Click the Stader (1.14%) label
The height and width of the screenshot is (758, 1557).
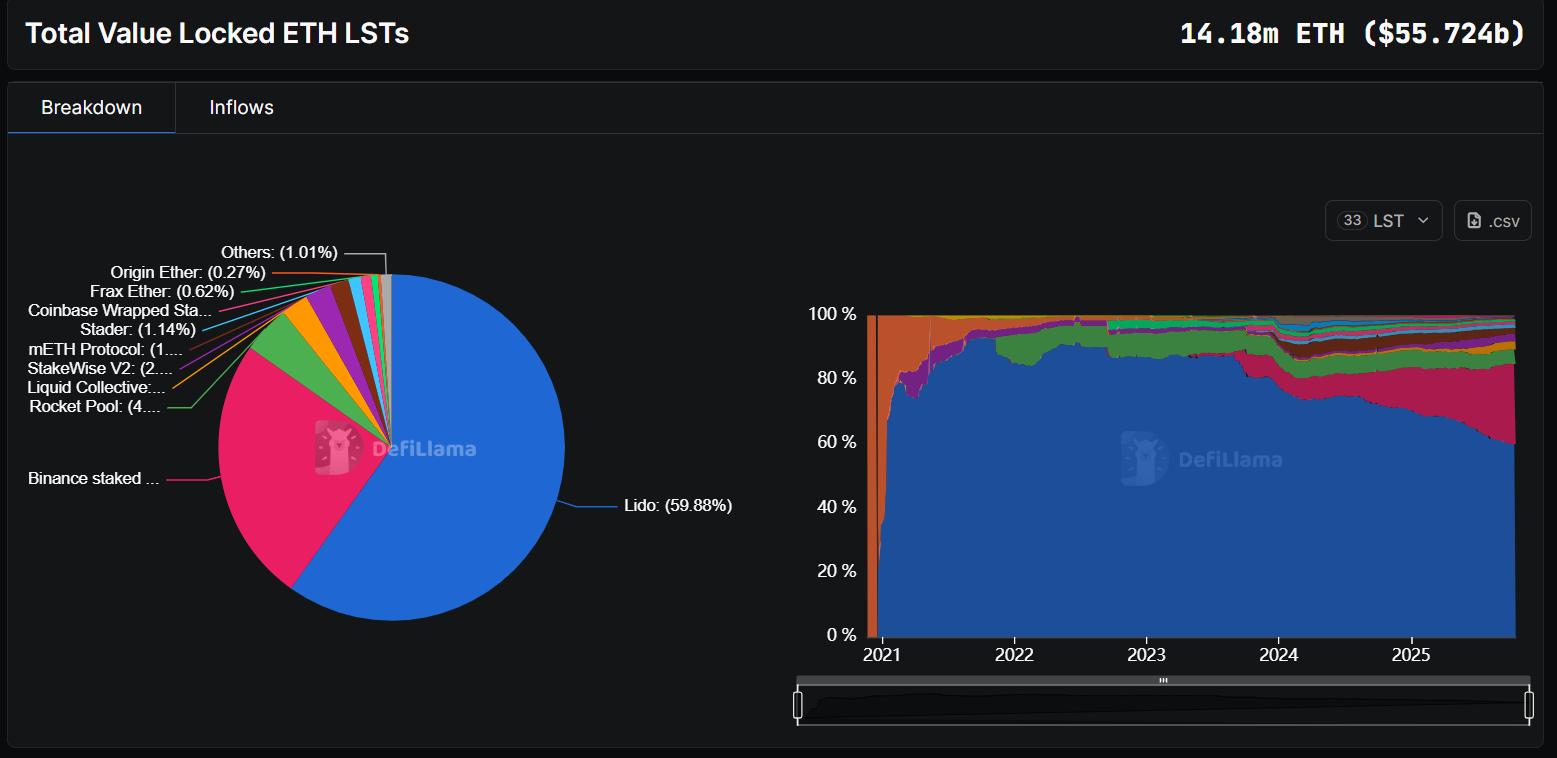point(137,330)
